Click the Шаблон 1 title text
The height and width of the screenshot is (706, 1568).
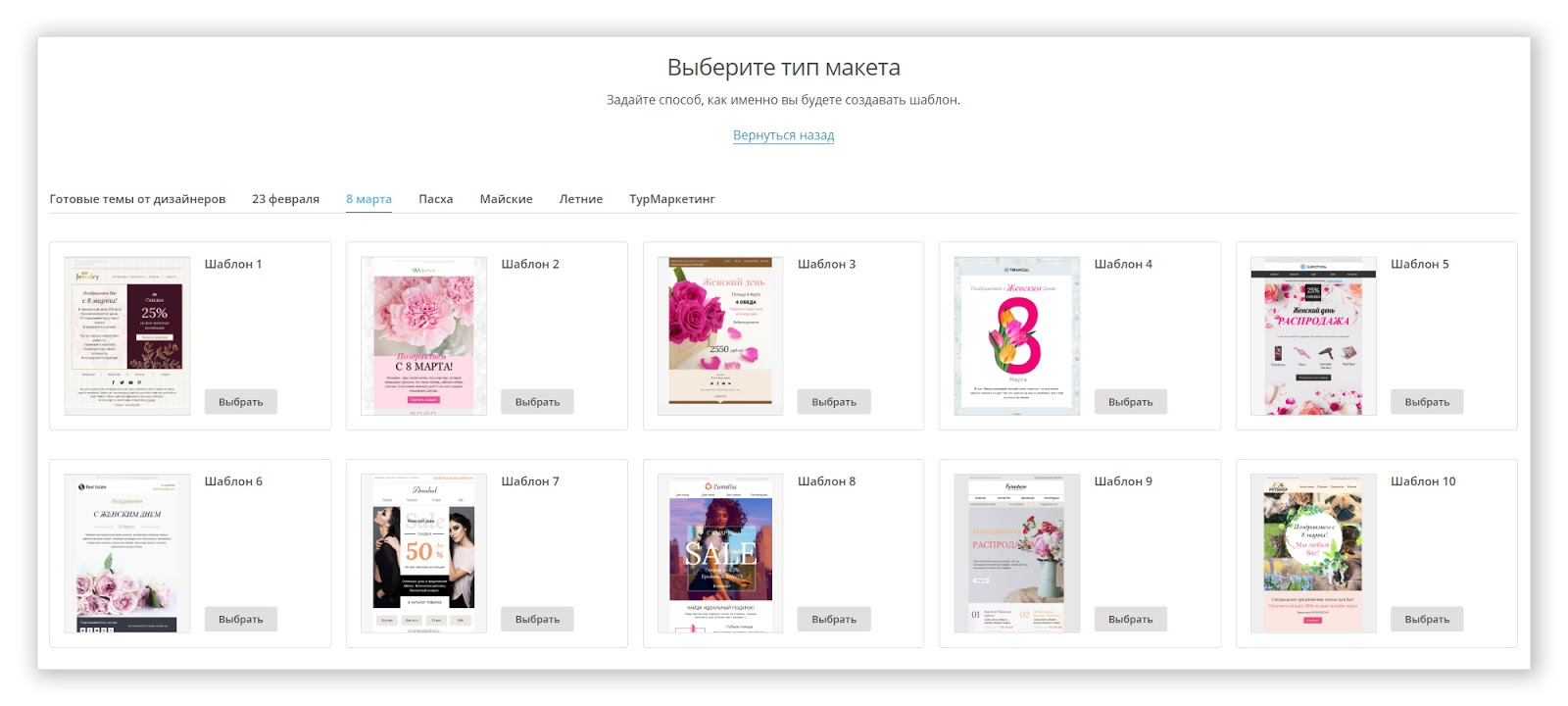[233, 264]
